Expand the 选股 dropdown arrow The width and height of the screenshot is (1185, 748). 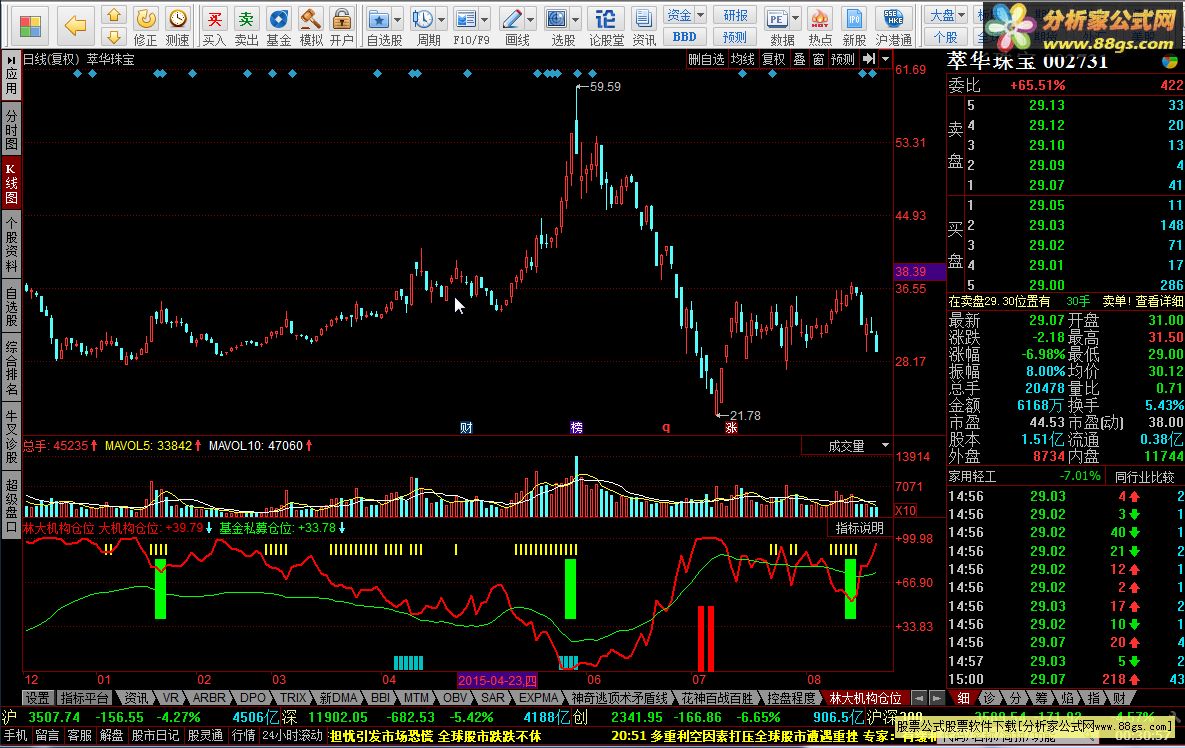[576, 20]
